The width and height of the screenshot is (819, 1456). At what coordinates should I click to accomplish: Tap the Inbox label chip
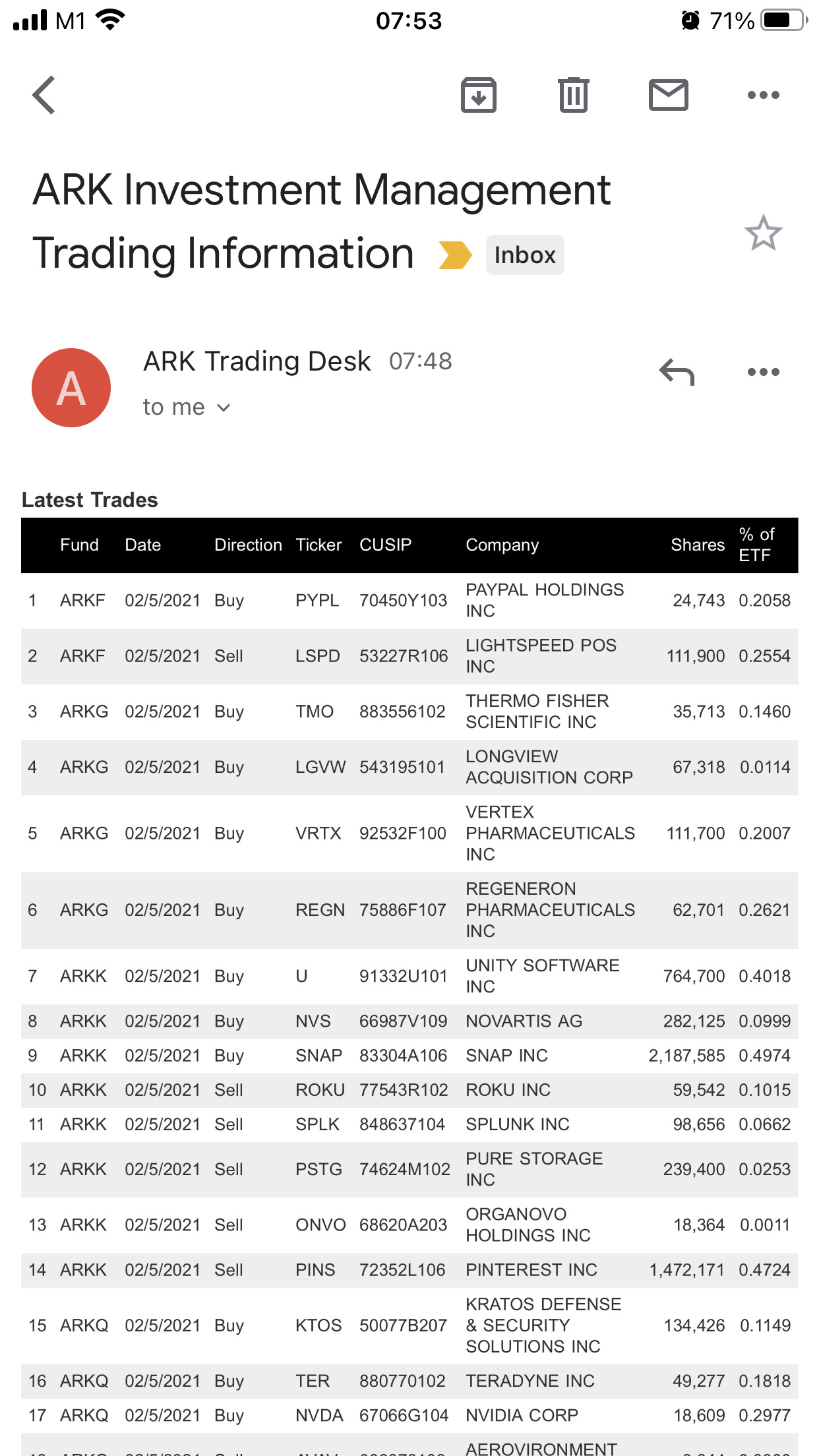click(x=525, y=255)
